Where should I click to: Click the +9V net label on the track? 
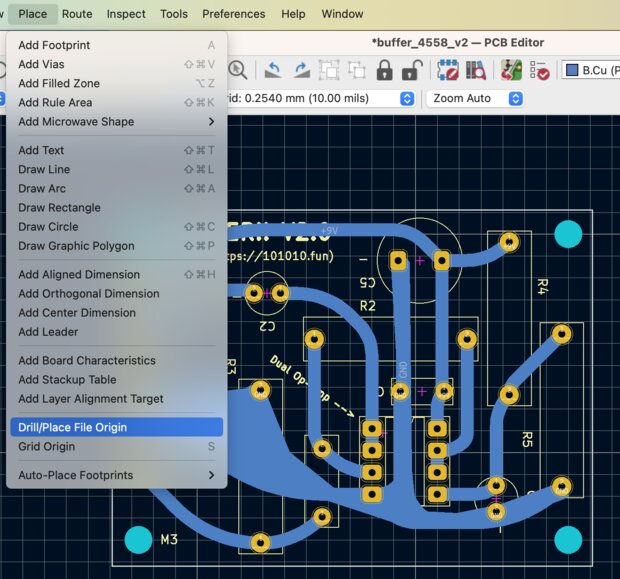(x=329, y=231)
